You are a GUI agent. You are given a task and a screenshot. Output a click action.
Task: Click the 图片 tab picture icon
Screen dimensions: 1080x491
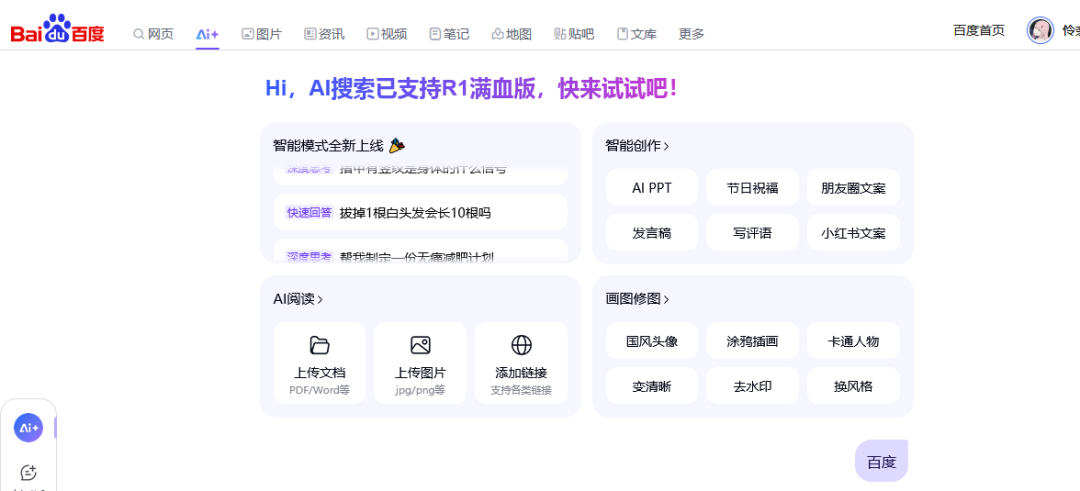point(248,33)
